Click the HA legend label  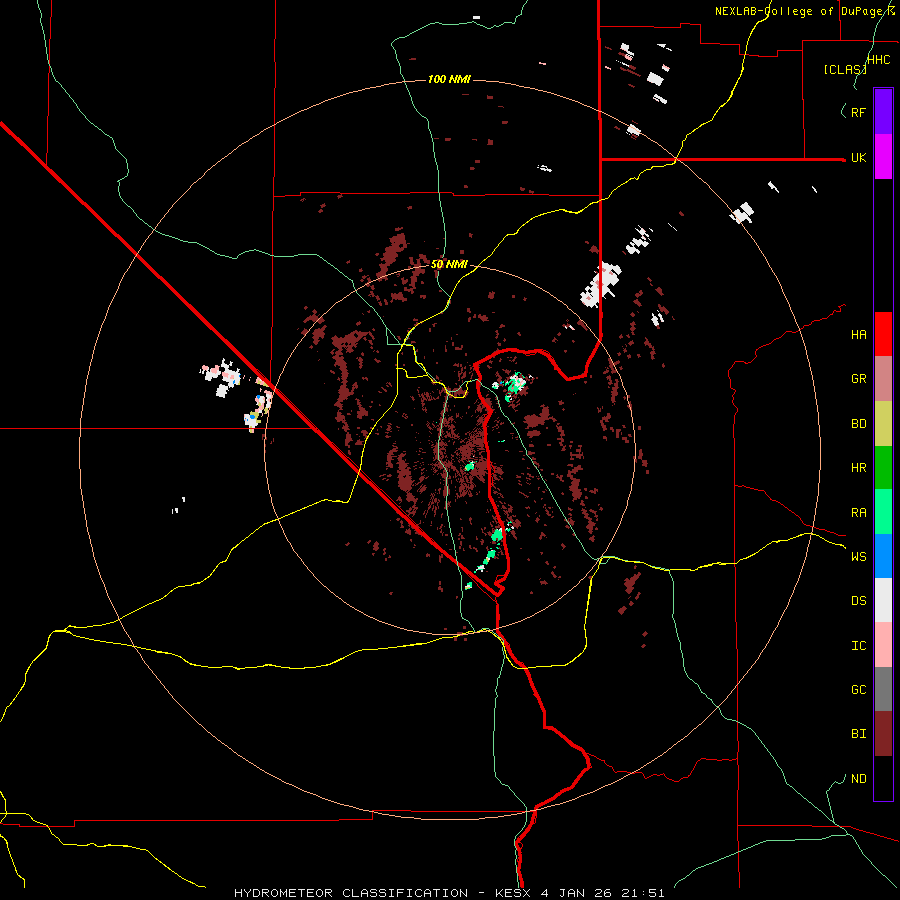click(x=858, y=335)
